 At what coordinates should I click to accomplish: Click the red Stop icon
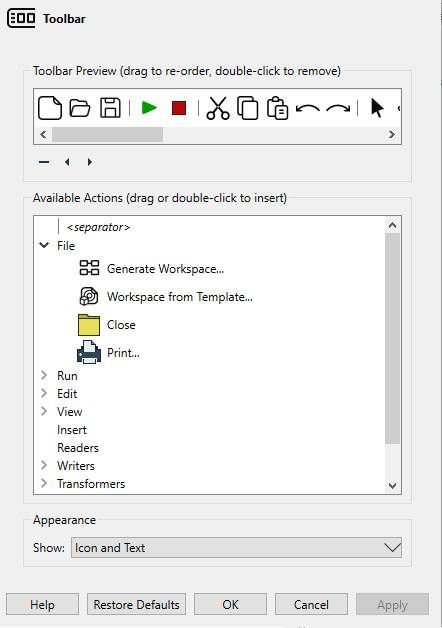click(179, 108)
